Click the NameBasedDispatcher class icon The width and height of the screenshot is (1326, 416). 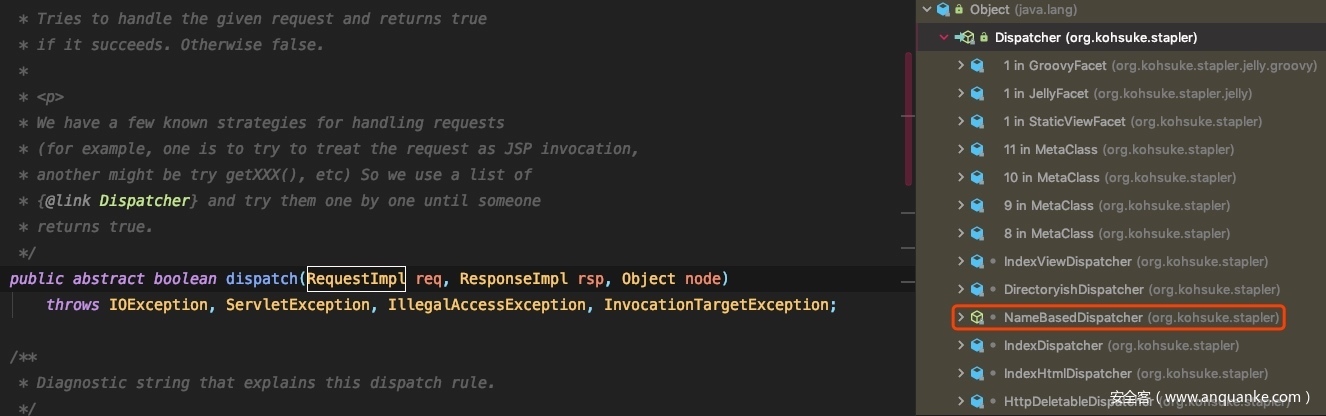[x=978, y=317]
